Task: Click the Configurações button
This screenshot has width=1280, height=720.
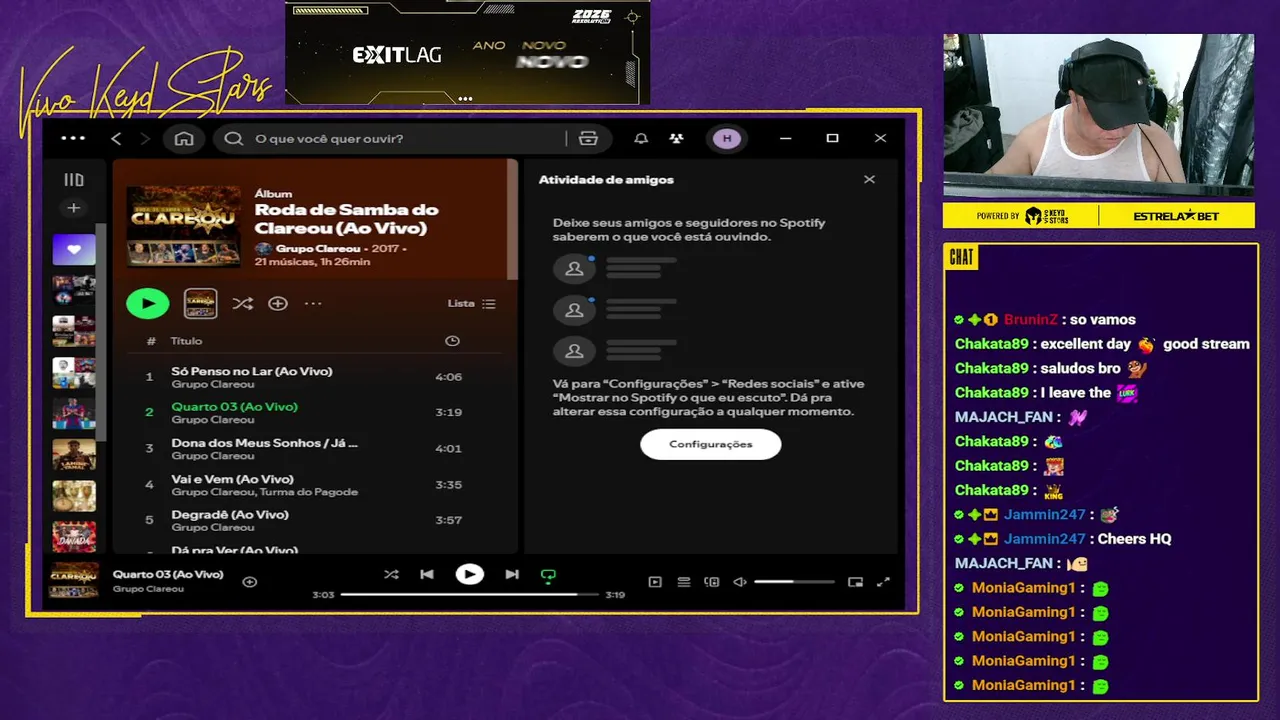Action: [711, 444]
